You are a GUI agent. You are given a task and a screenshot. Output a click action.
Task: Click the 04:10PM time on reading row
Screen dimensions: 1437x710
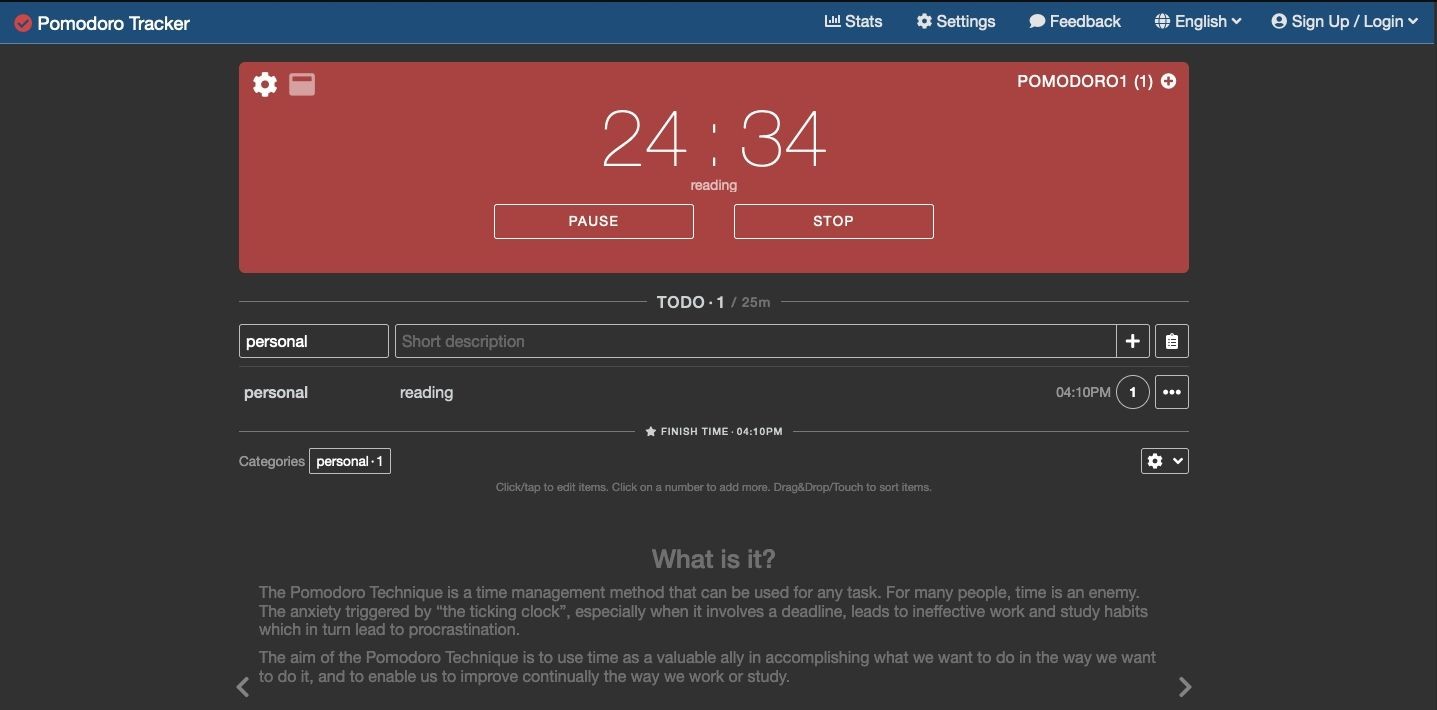[x=1083, y=392]
